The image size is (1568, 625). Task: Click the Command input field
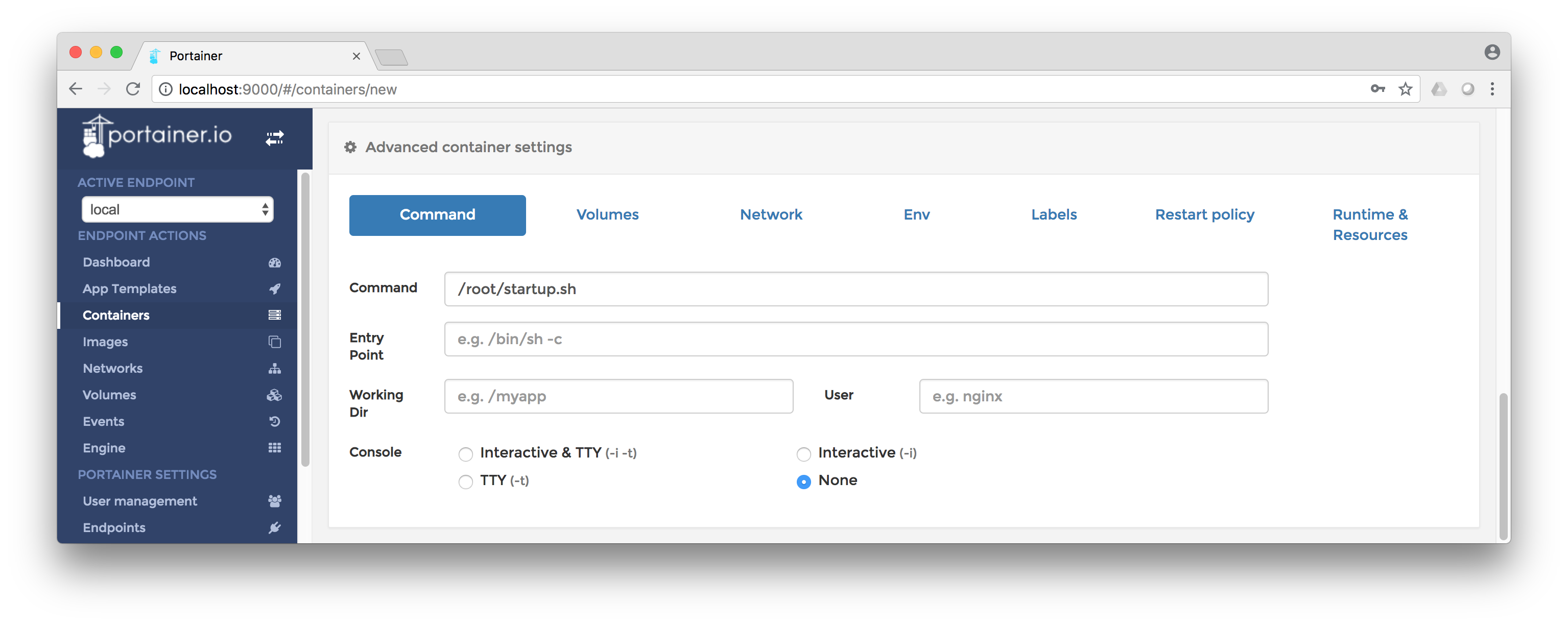856,289
